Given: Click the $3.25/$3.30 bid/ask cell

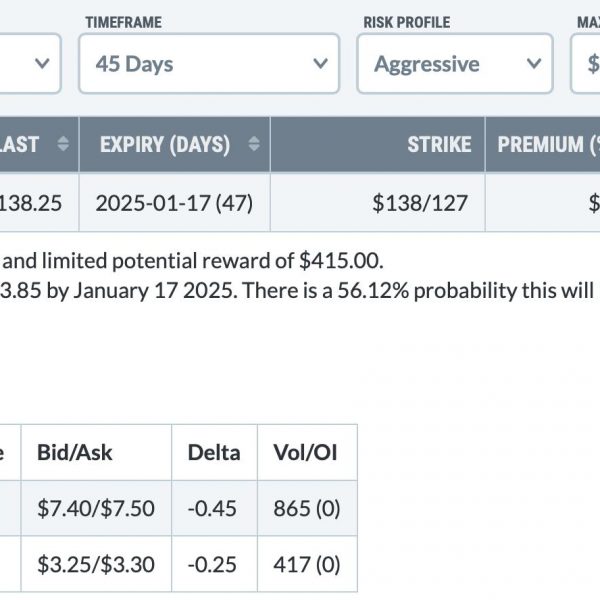Looking at the screenshot, I should coord(96,564).
